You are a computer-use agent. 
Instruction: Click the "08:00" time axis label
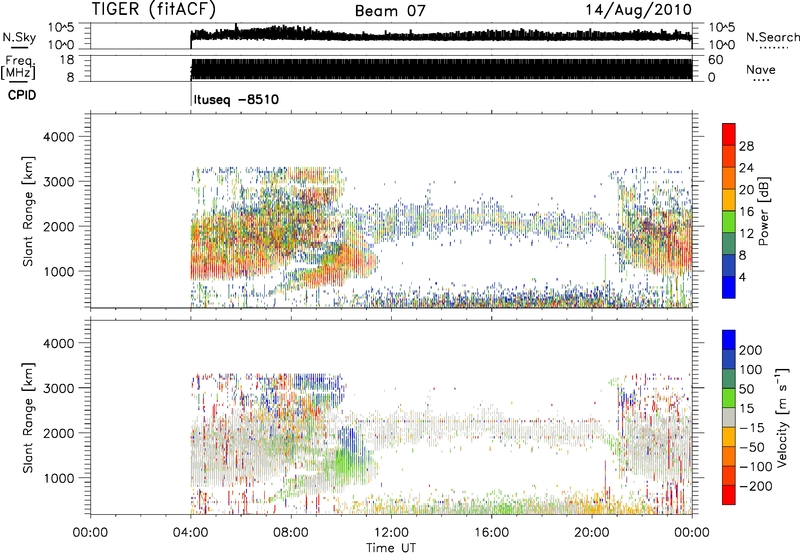point(291,533)
